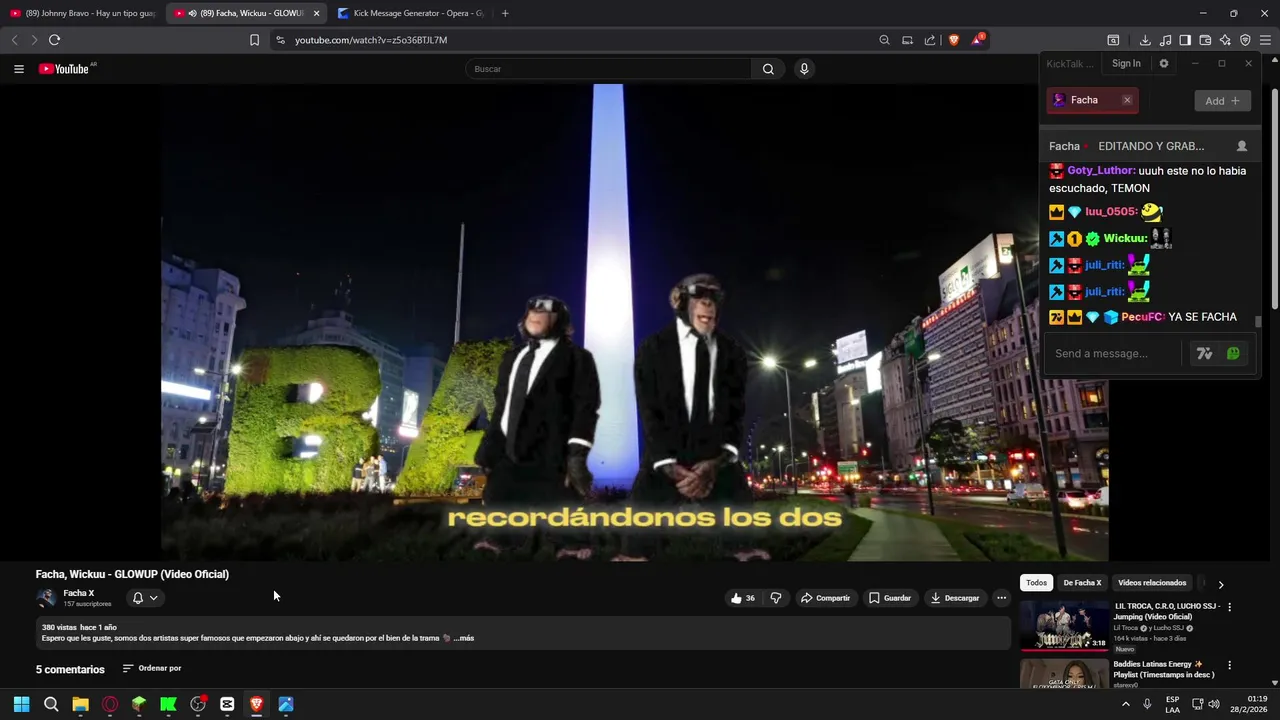This screenshot has width=1280, height=720.
Task: Open a new browser tab
Action: (x=505, y=13)
